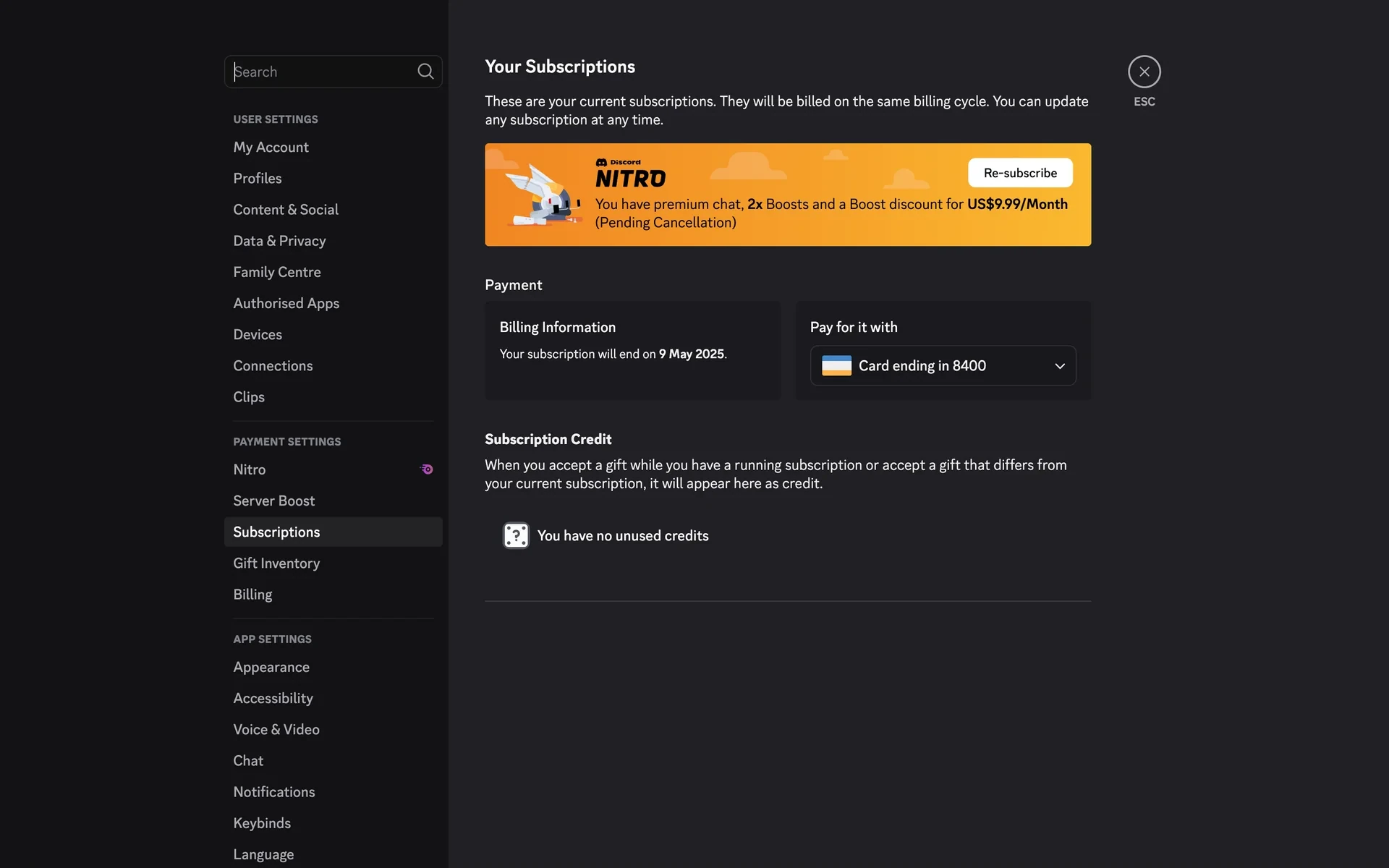The image size is (1389, 868).
Task: Open Voice & Video settings
Action: (333, 729)
